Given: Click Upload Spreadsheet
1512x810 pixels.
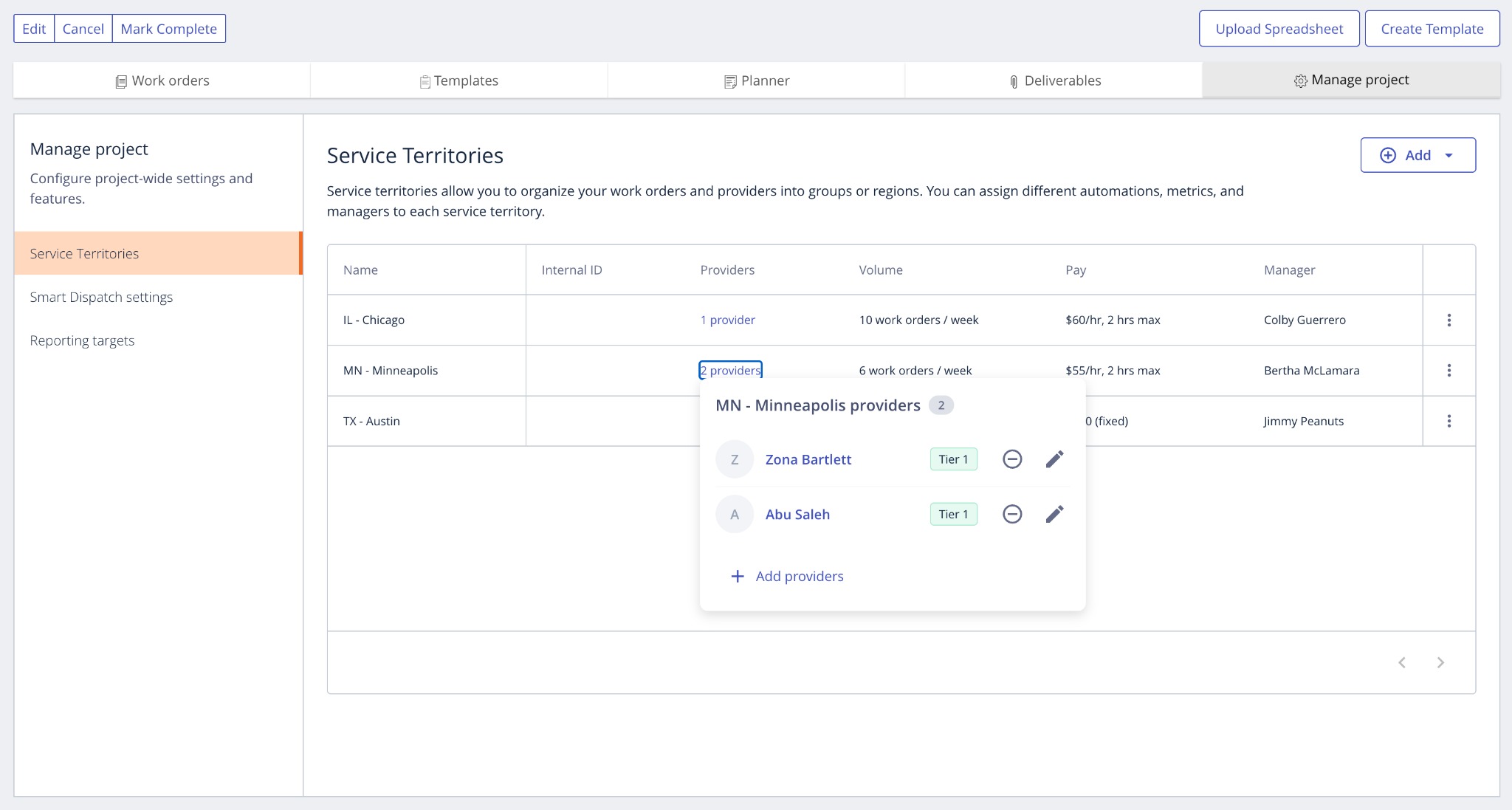Looking at the screenshot, I should (x=1279, y=29).
